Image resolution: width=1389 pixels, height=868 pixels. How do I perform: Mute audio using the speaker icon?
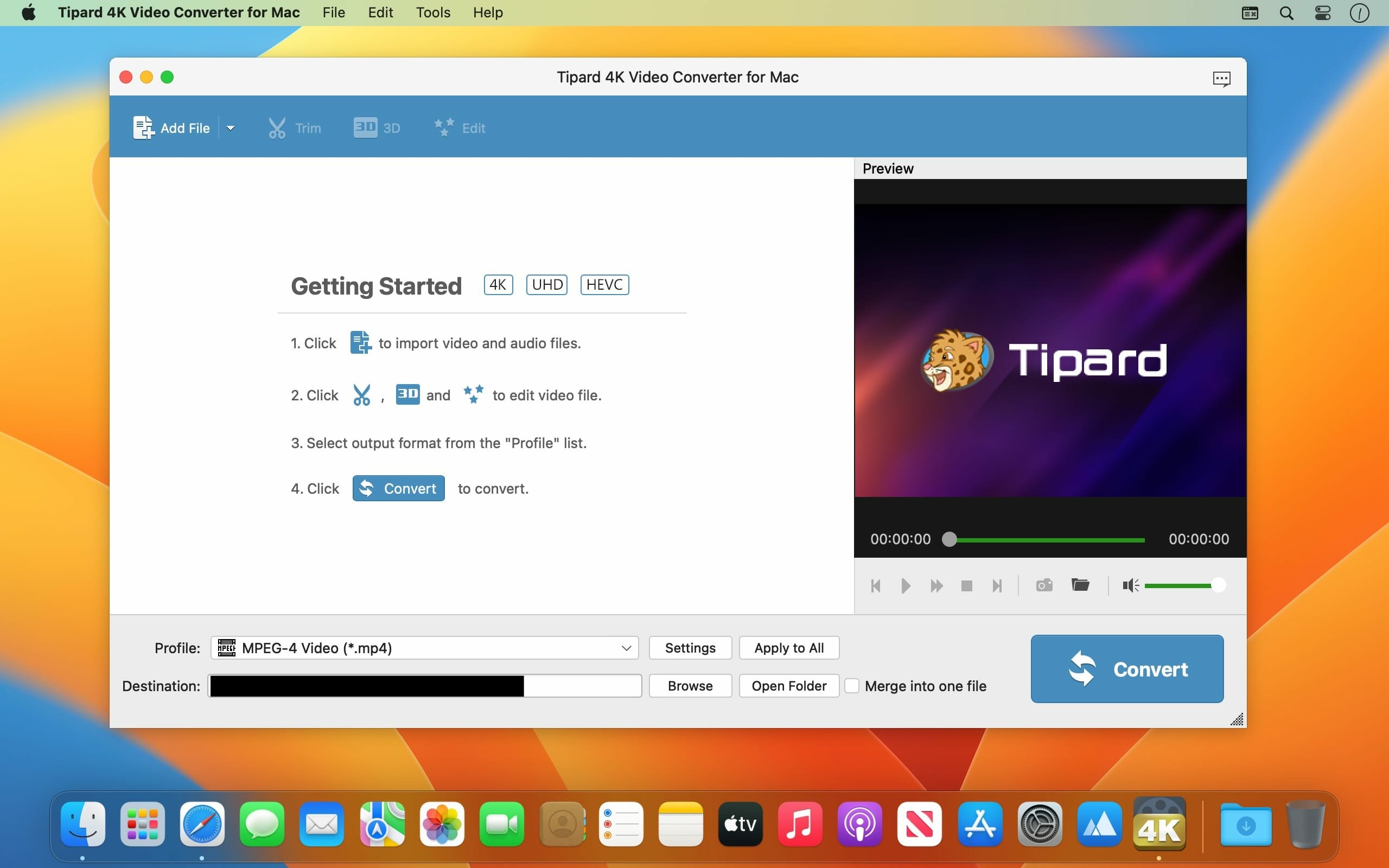click(x=1130, y=585)
